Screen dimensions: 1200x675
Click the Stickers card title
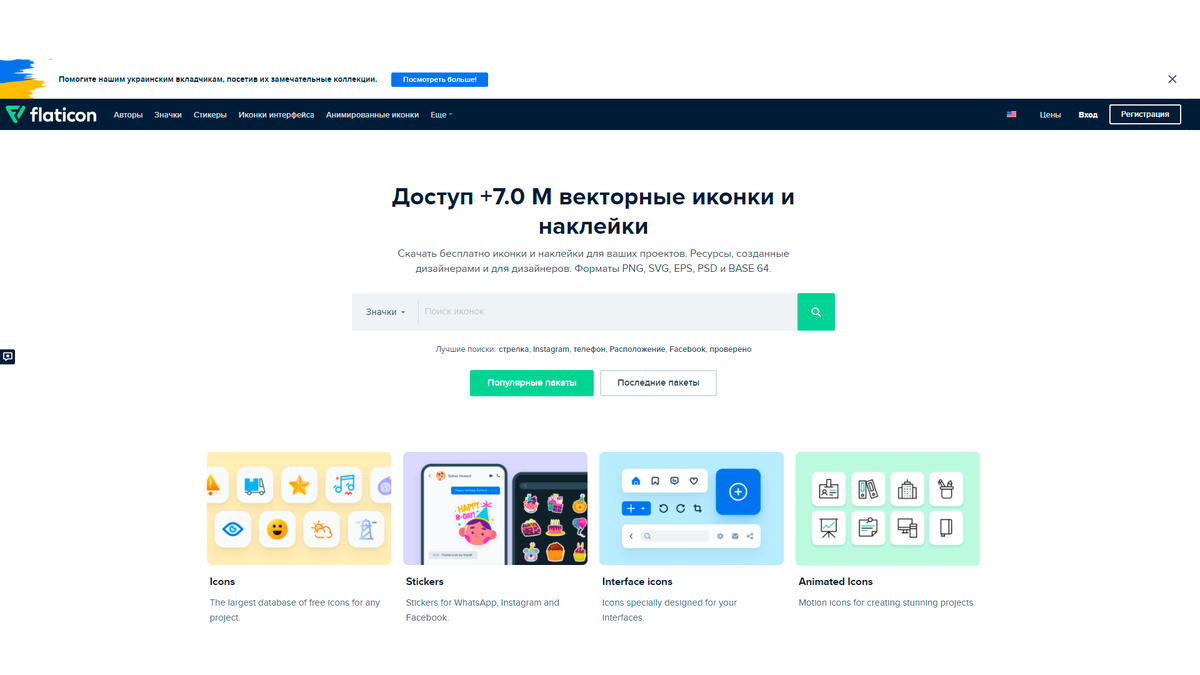425,581
